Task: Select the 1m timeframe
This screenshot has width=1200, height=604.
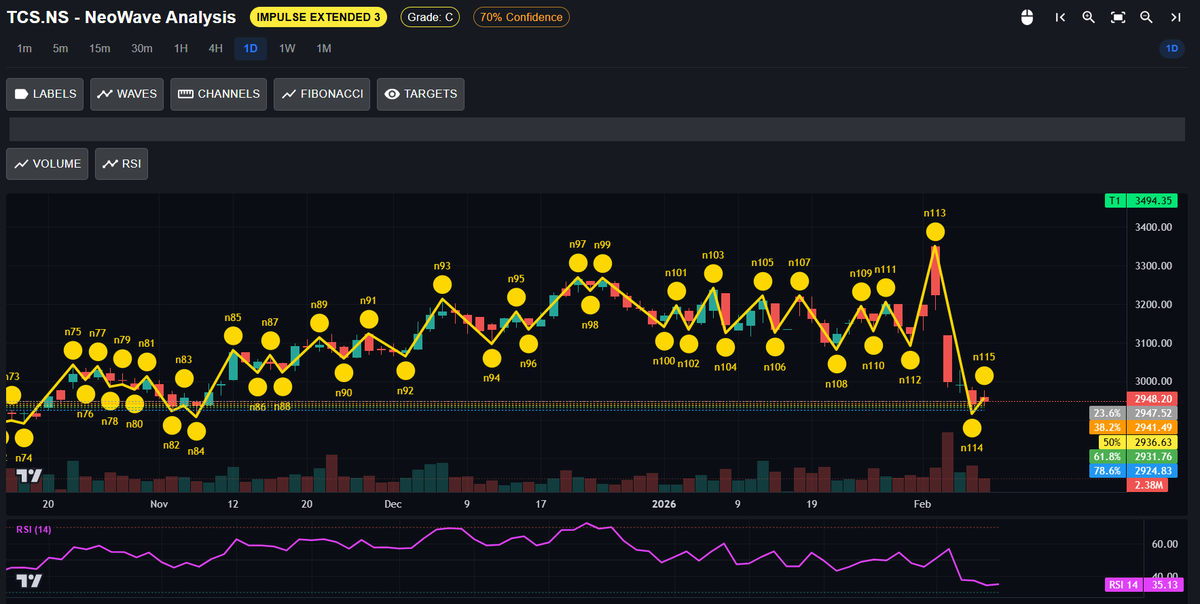Action: point(25,48)
